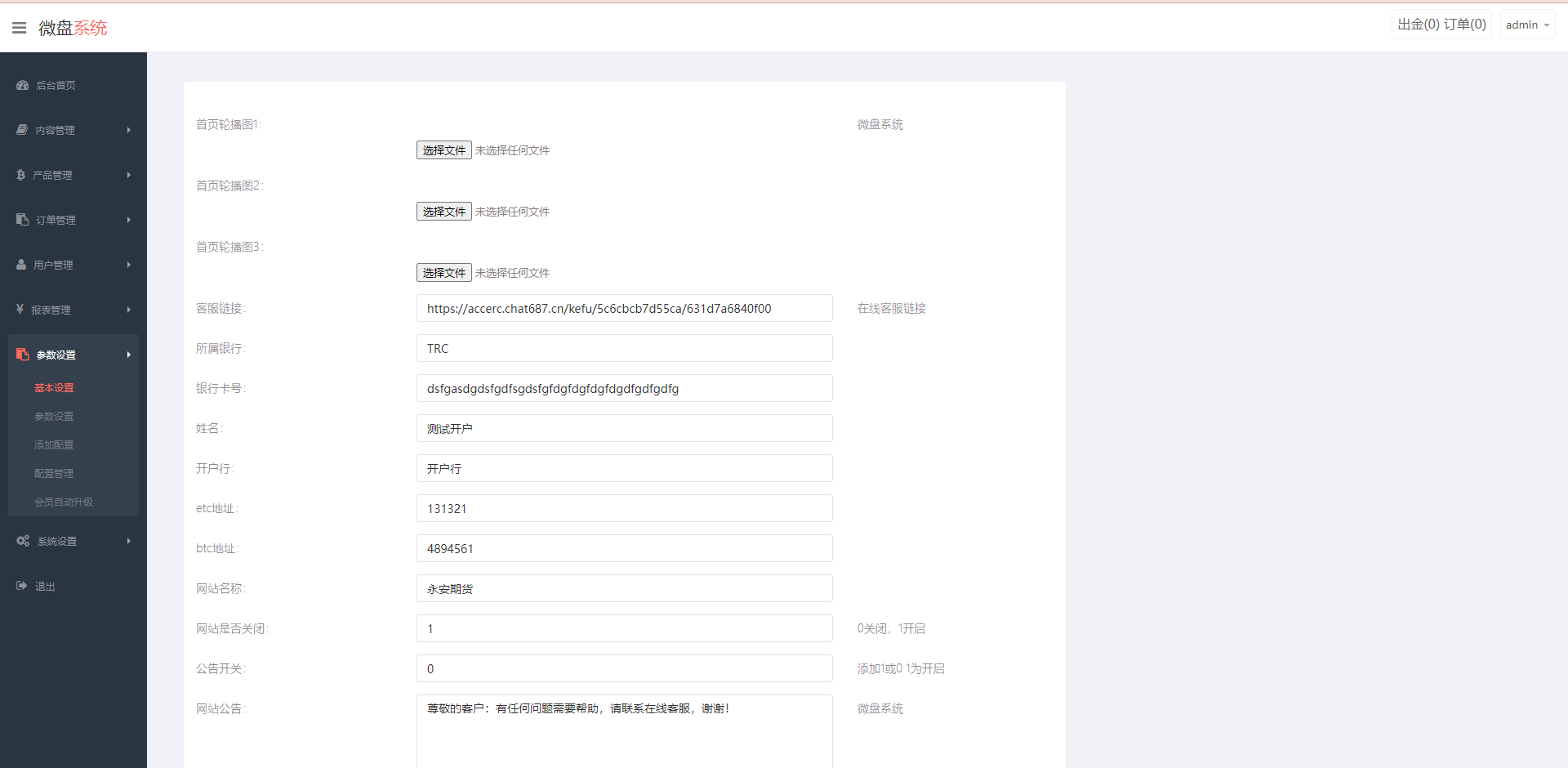Click 选择文件 for 首页轮播图1
This screenshot has height=768, width=1568.
443,150
